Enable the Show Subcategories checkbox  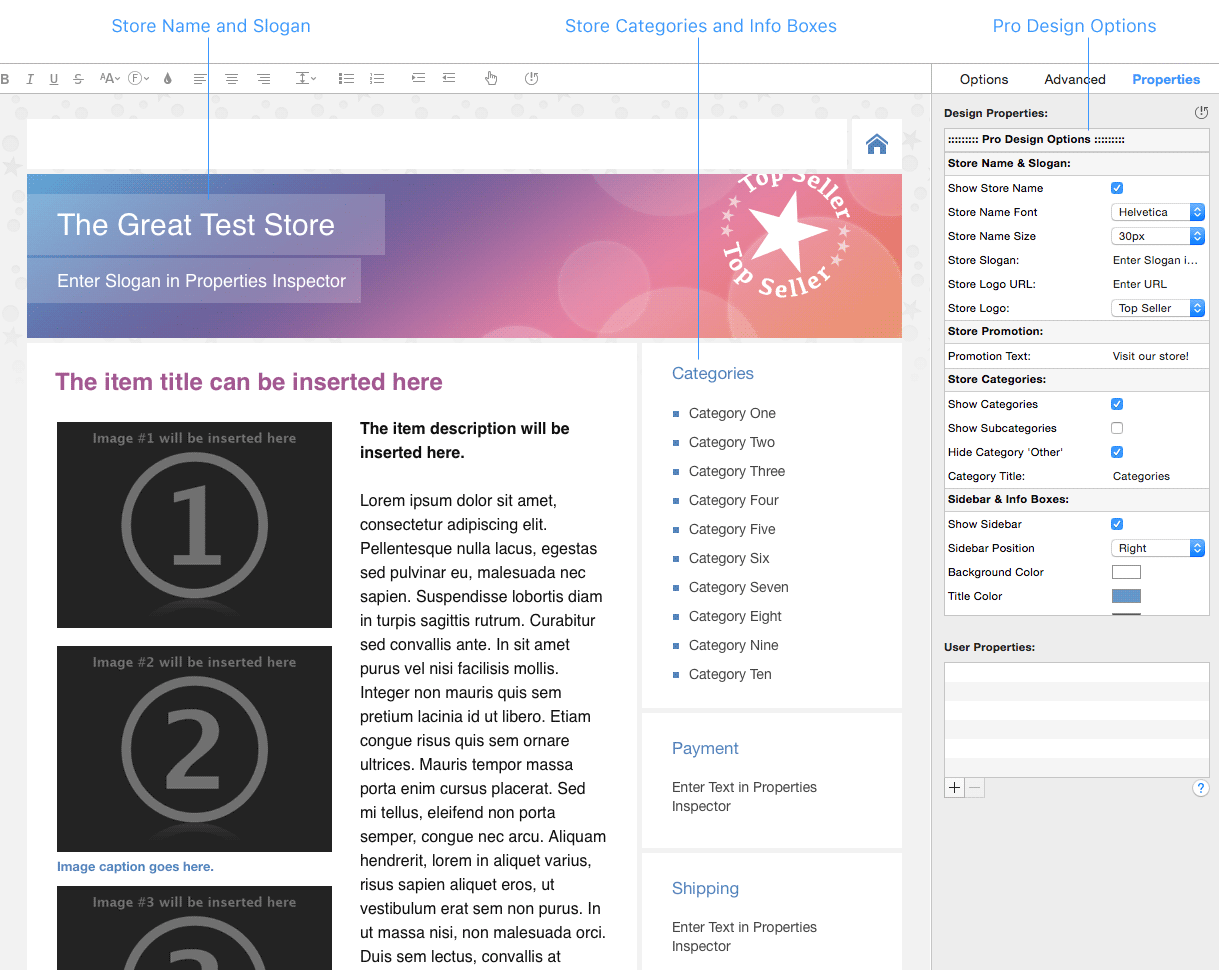(x=1117, y=428)
